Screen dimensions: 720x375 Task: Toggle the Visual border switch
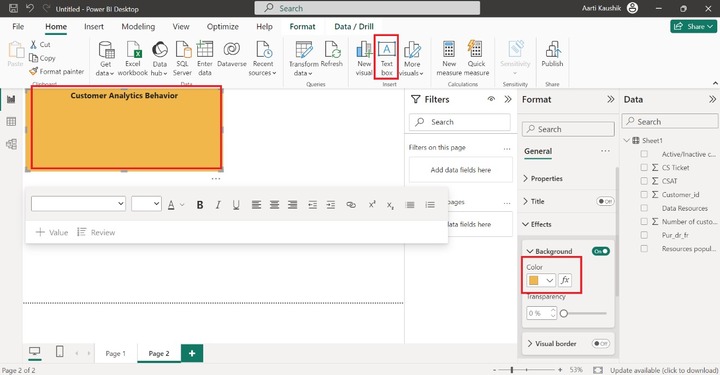point(601,343)
